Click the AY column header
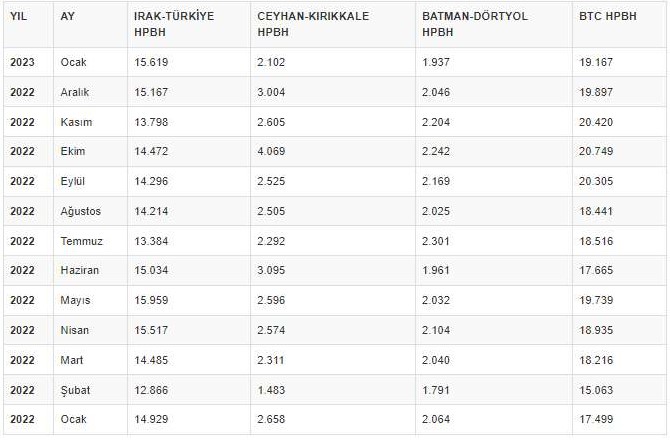Screen dimensions: 670x441 coord(67,17)
